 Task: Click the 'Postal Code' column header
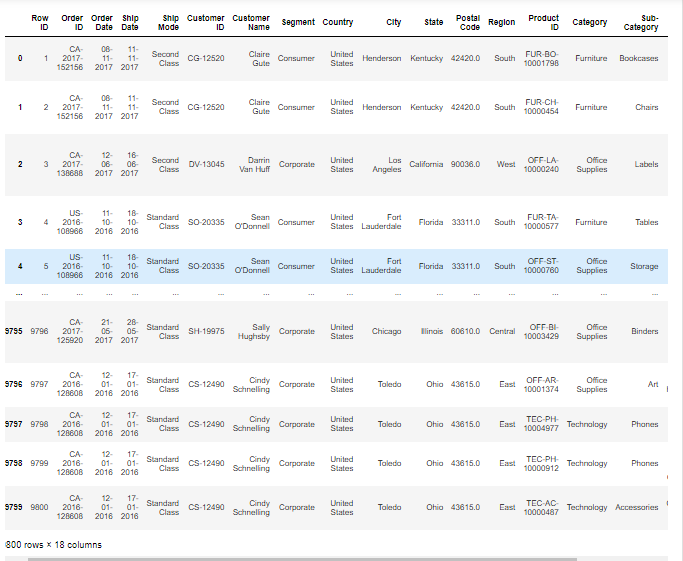(x=468, y=23)
